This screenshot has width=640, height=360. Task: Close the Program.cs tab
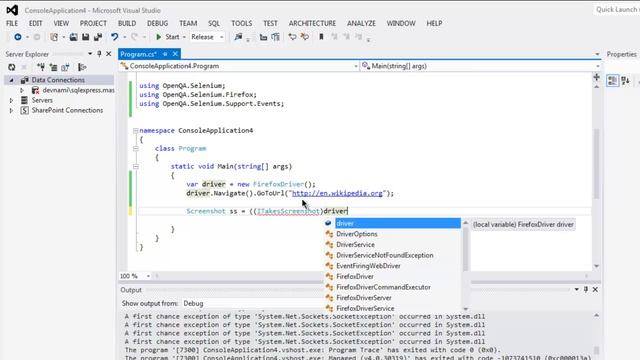[175, 54]
